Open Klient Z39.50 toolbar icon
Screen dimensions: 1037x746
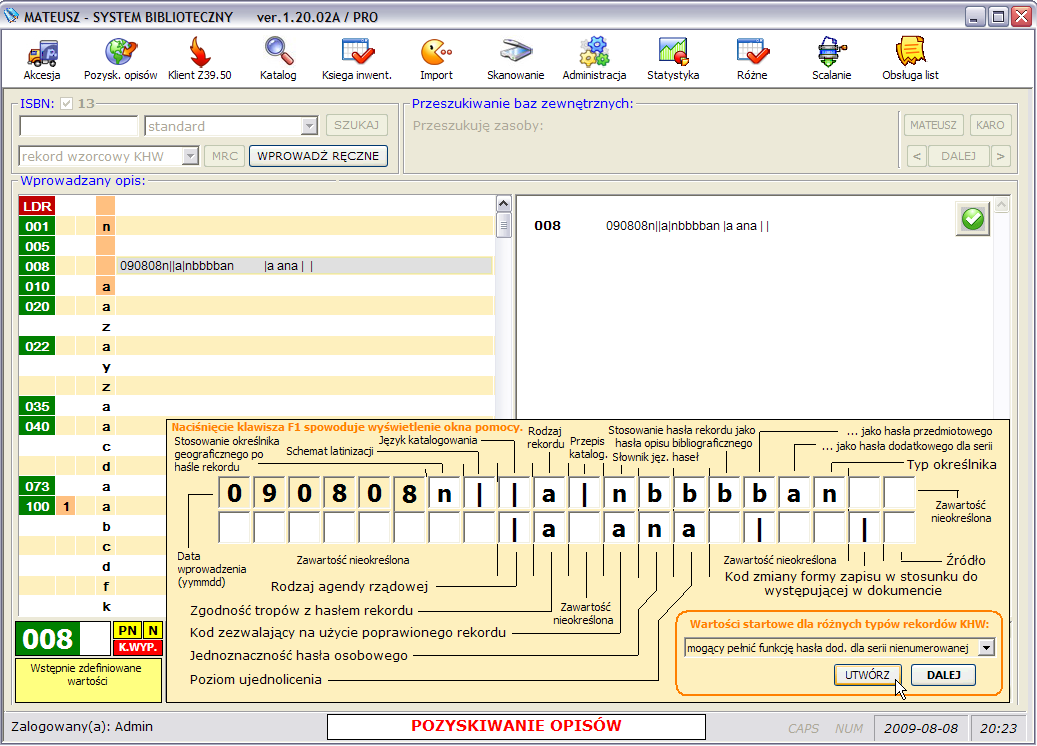[199, 51]
